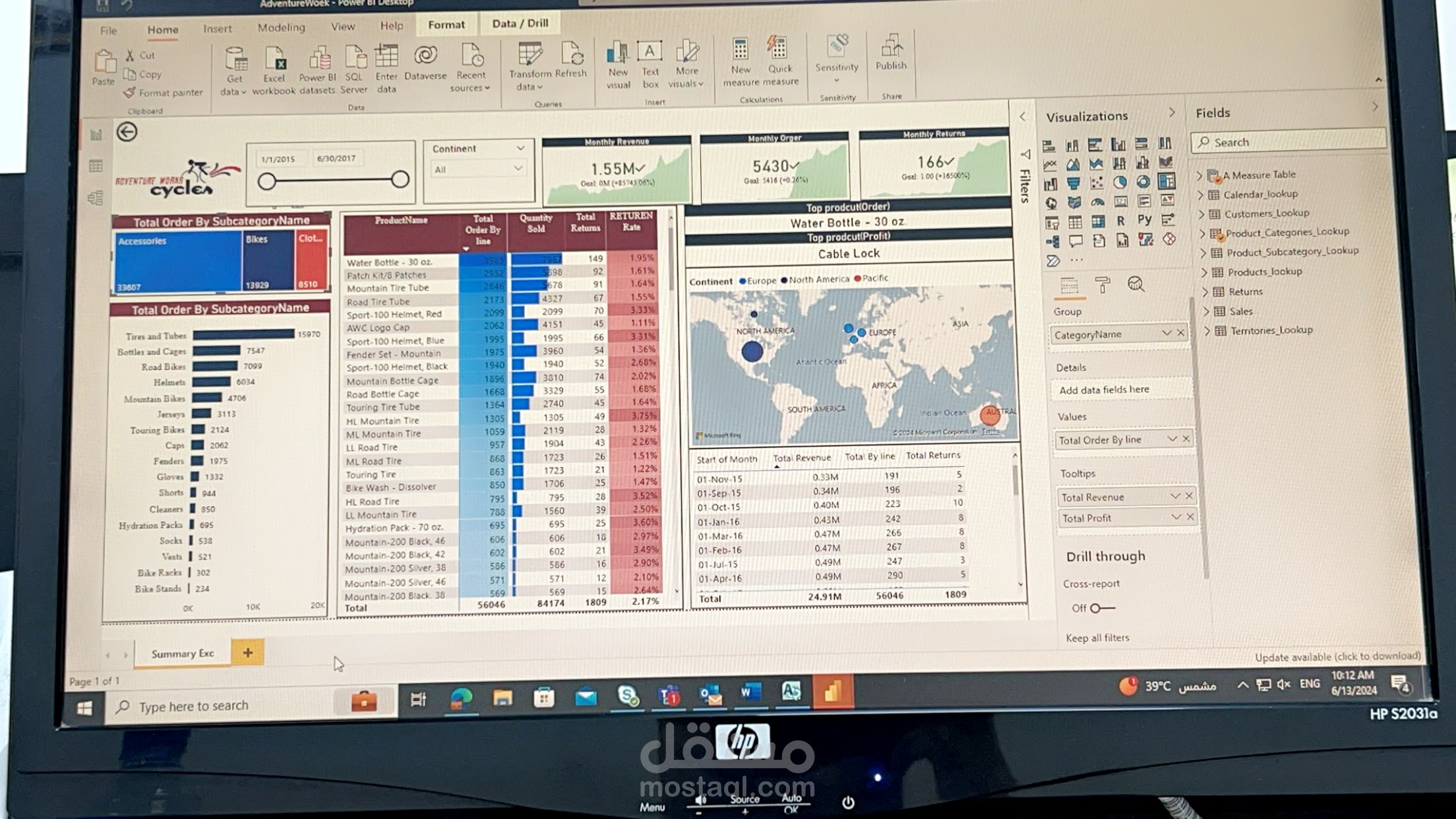This screenshot has height=819, width=1456.
Task: Switch to Model view in left sidebar
Action: click(x=96, y=198)
